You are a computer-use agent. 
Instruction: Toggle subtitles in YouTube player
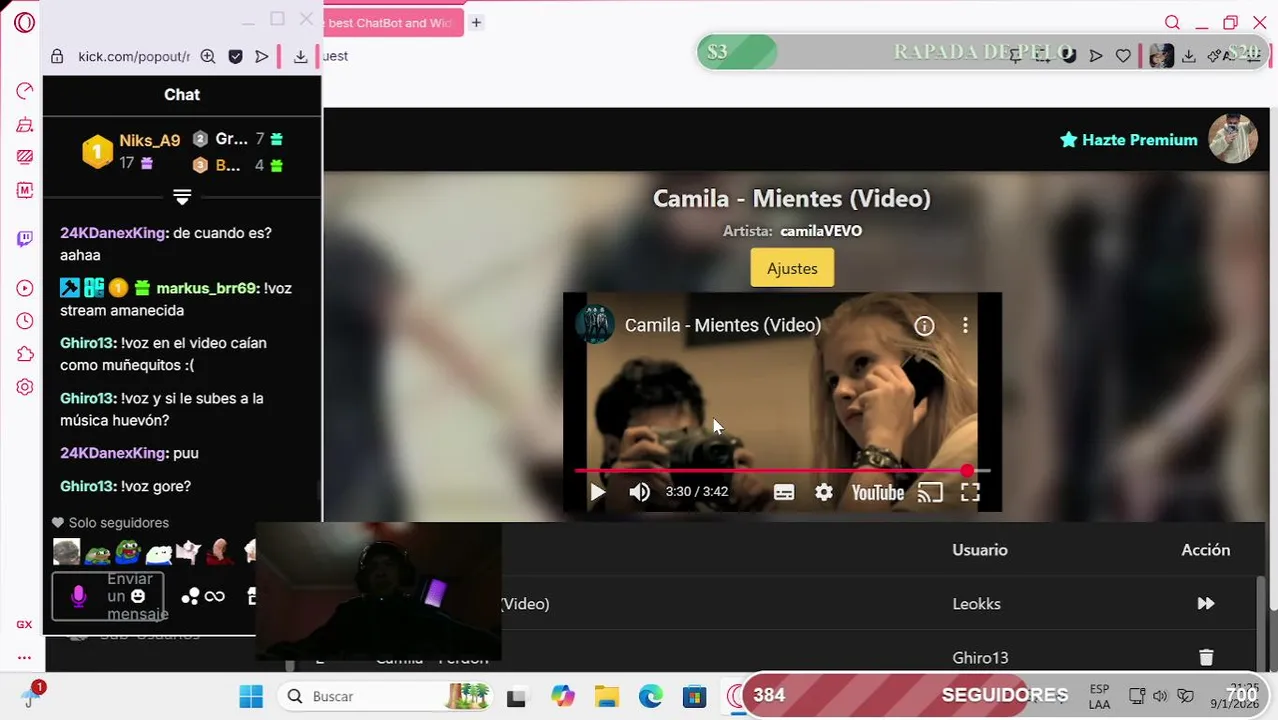[x=784, y=492]
